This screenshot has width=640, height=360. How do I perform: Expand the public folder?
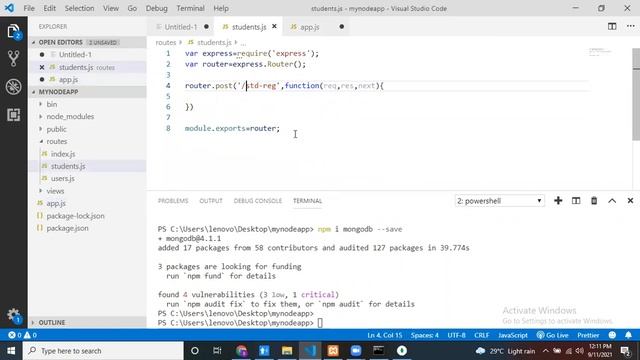click(56, 129)
